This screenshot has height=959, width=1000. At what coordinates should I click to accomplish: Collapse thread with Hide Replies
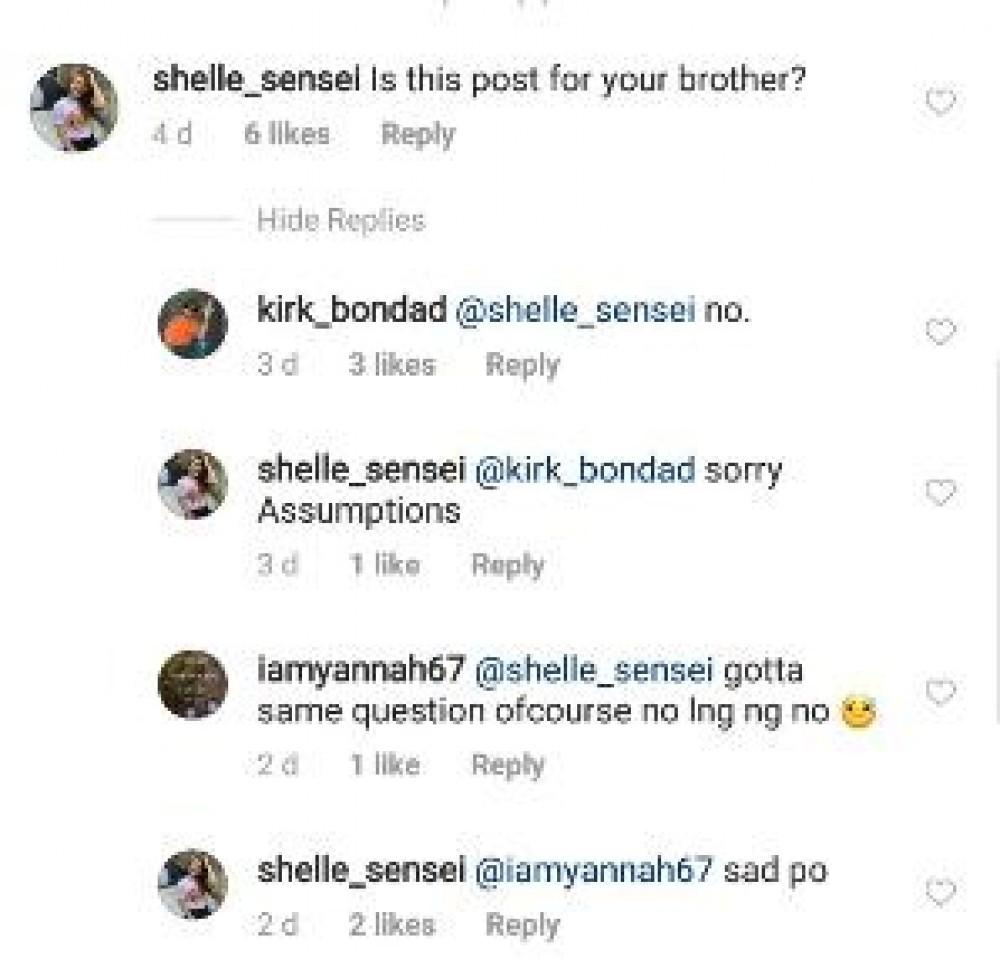pyautogui.click(x=340, y=220)
